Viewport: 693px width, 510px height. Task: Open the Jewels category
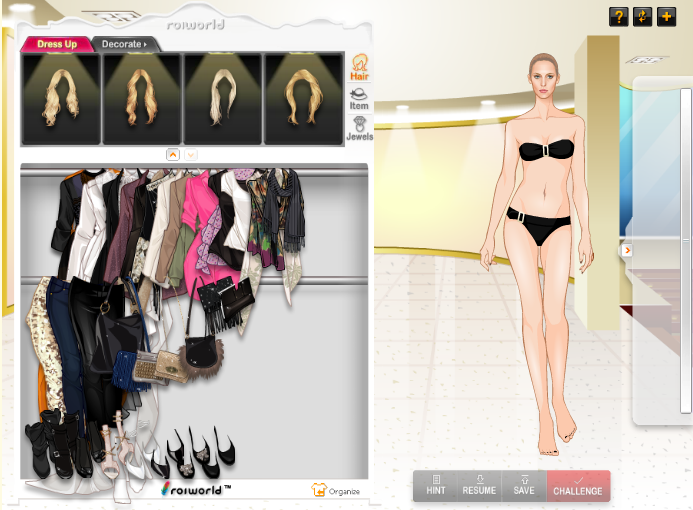click(358, 128)
